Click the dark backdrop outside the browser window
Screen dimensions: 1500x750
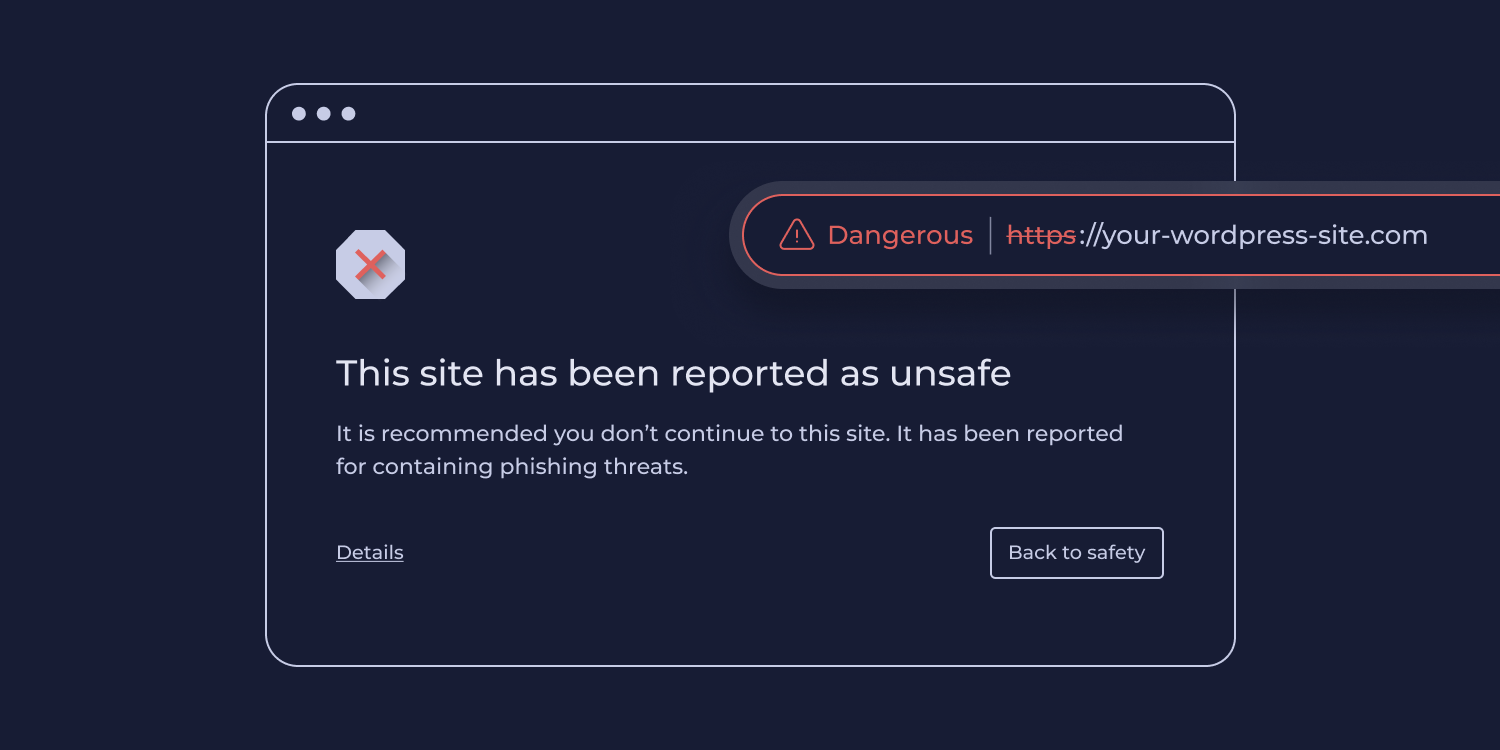click(x=120, y=400)
